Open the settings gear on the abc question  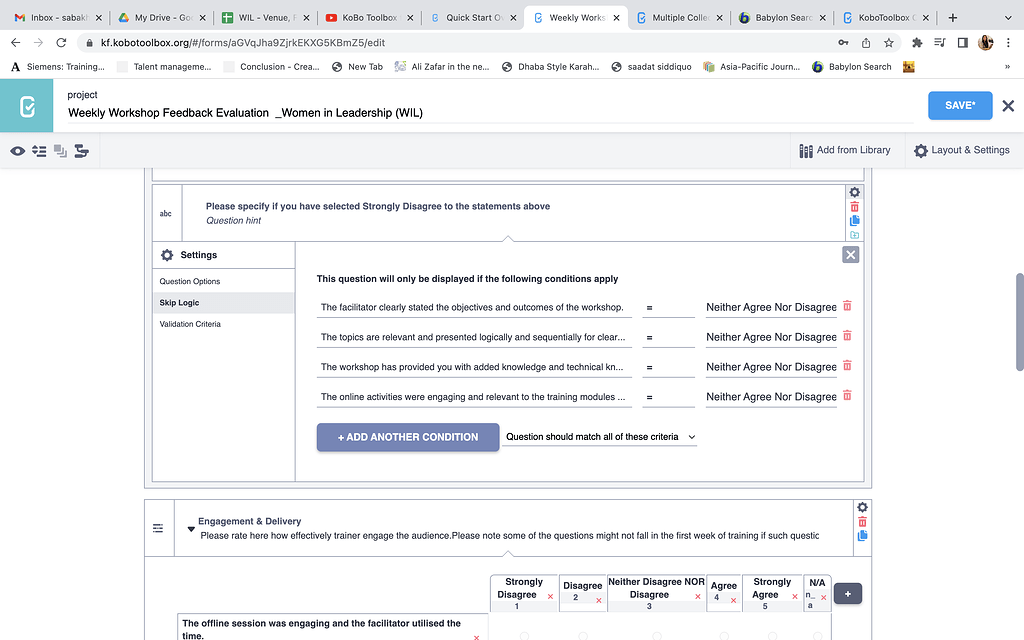coord(854,191)
